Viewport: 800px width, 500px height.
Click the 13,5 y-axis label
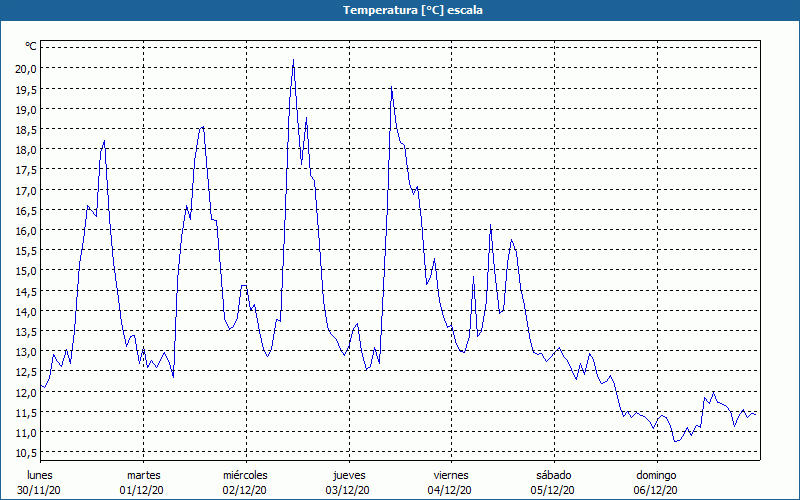[x=26, y=332]
